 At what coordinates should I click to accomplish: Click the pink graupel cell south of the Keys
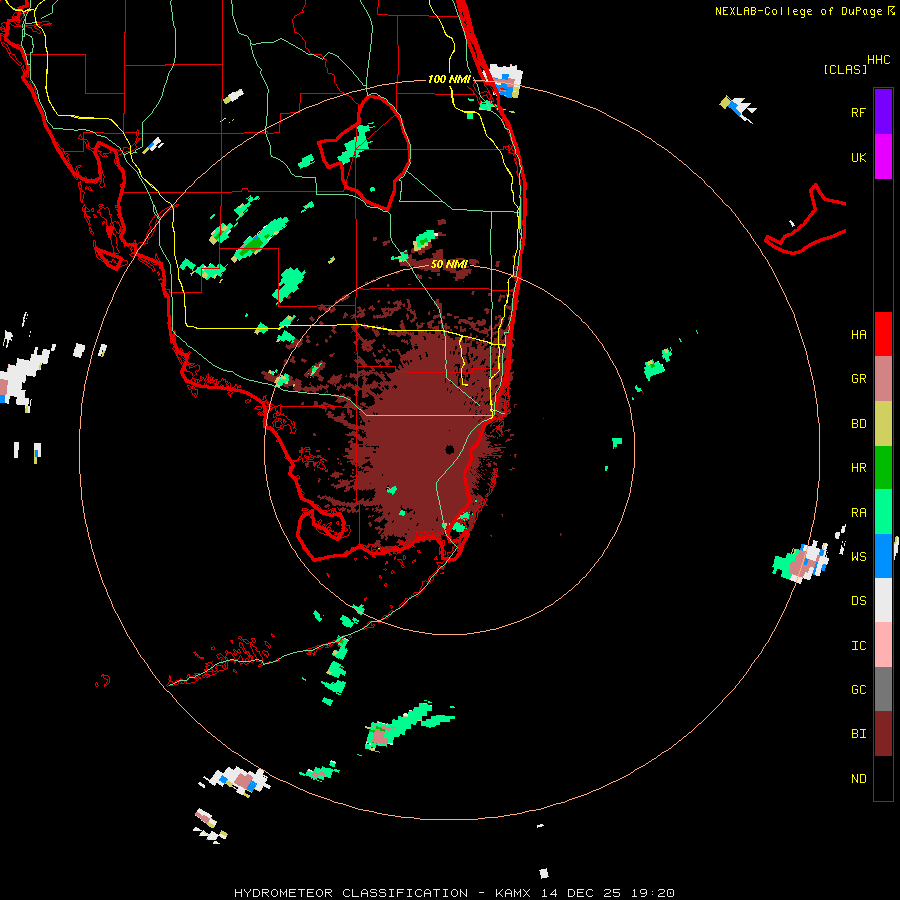[x=379, y=736]
